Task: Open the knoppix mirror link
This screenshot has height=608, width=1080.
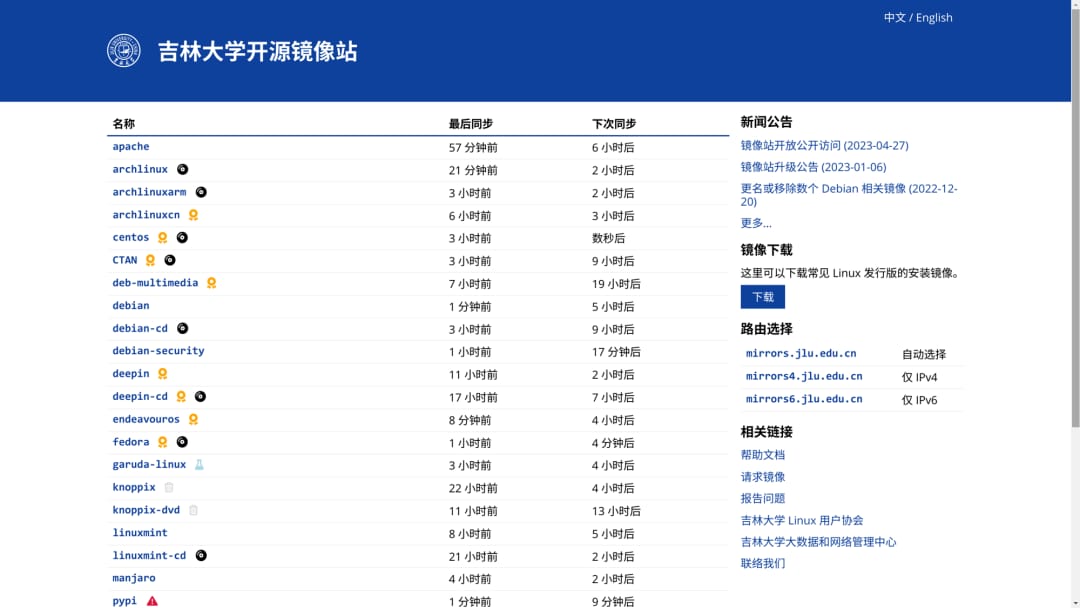Action: point(134,488)
